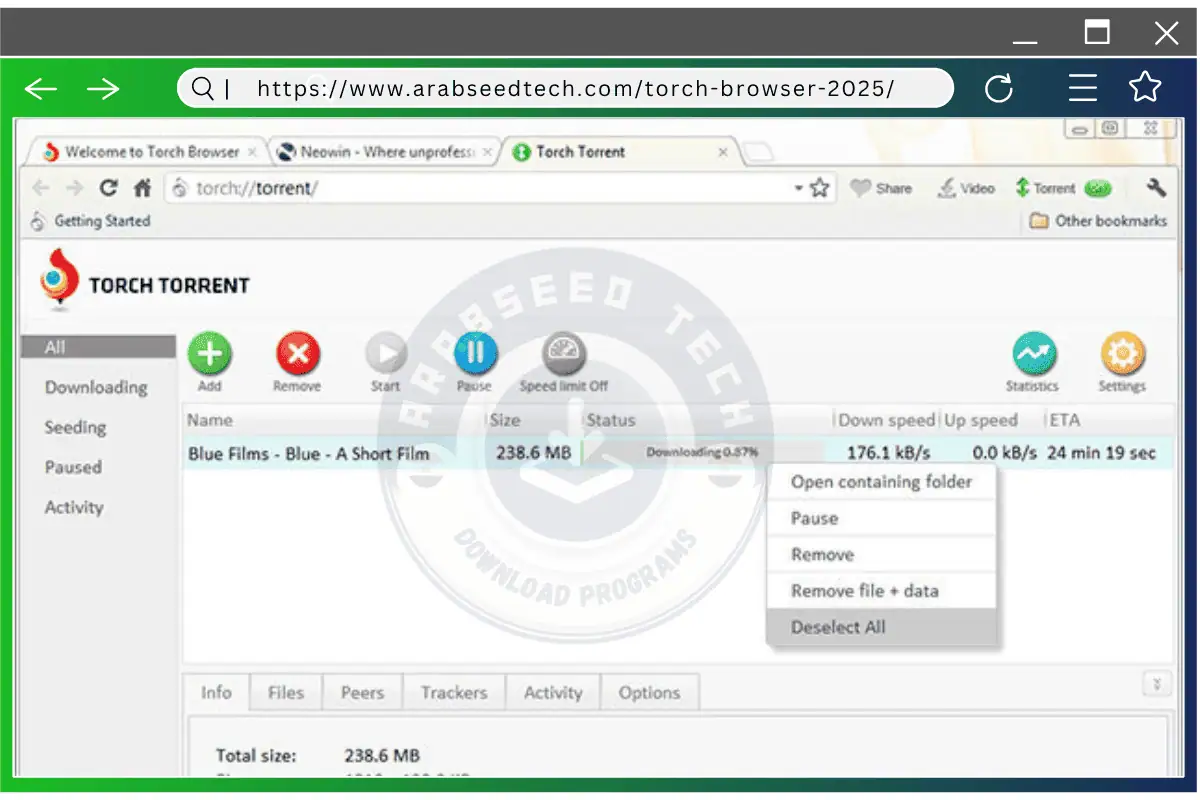
Task: Click the Start playback icon in the toolbar
Action: pyautogui.click(x=386, y=352)
